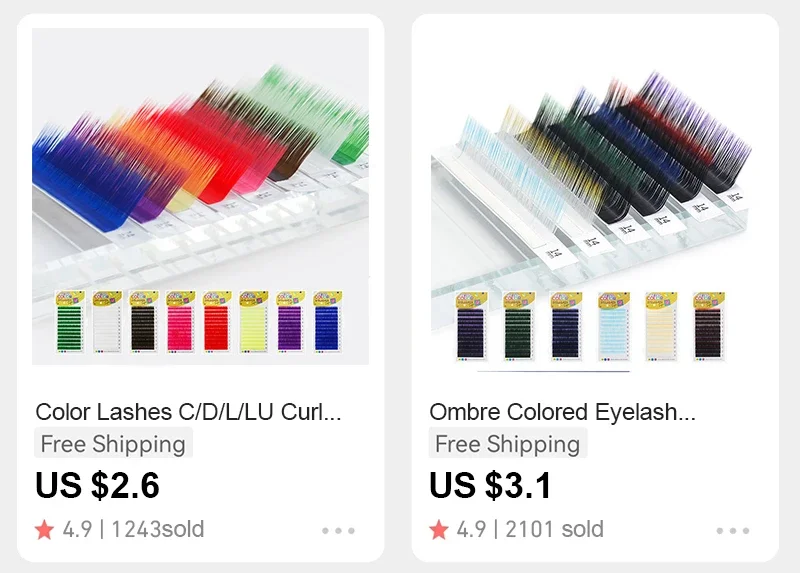Click the US $3.1 price
This screenshot has height=573, width=800.
(x=490, y=485)
